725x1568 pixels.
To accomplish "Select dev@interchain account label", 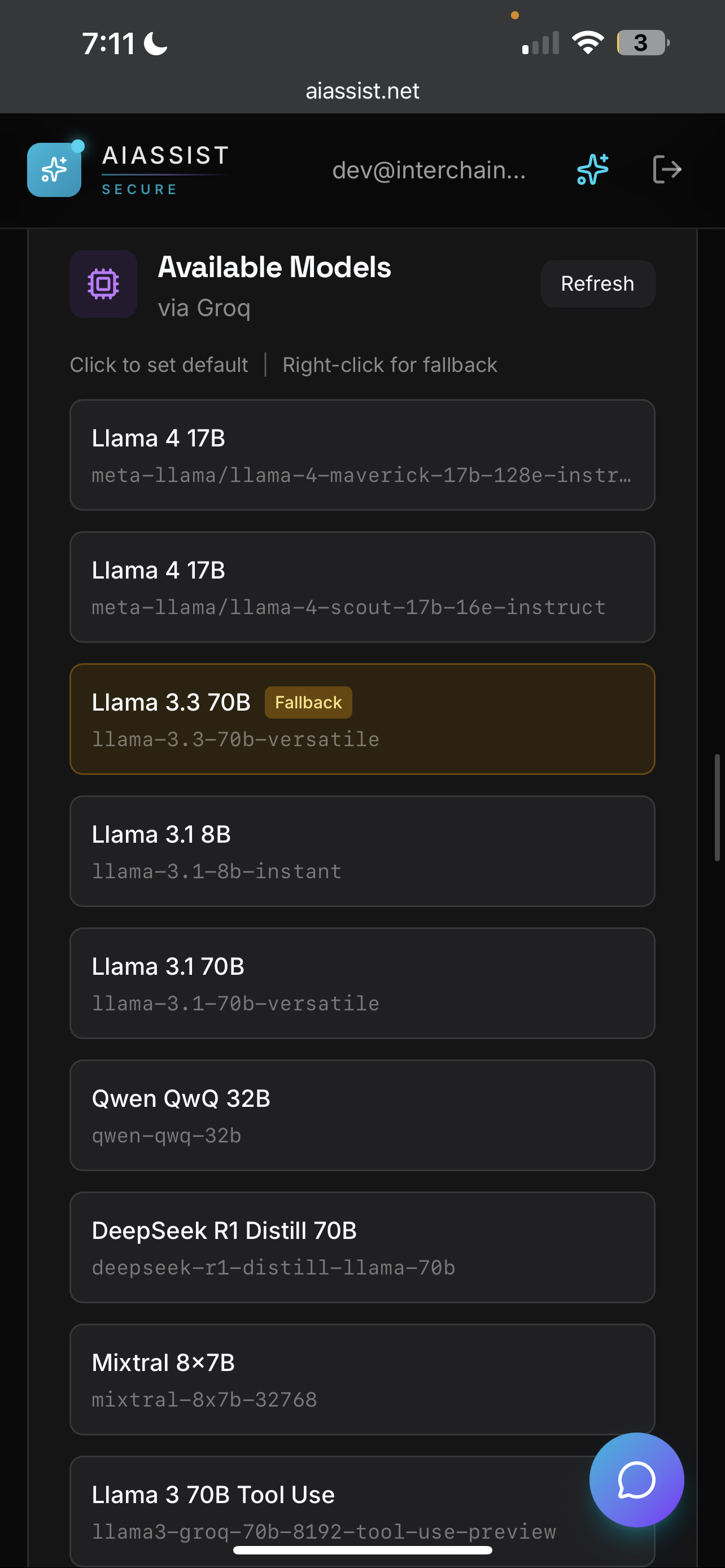I will [430, 170].
